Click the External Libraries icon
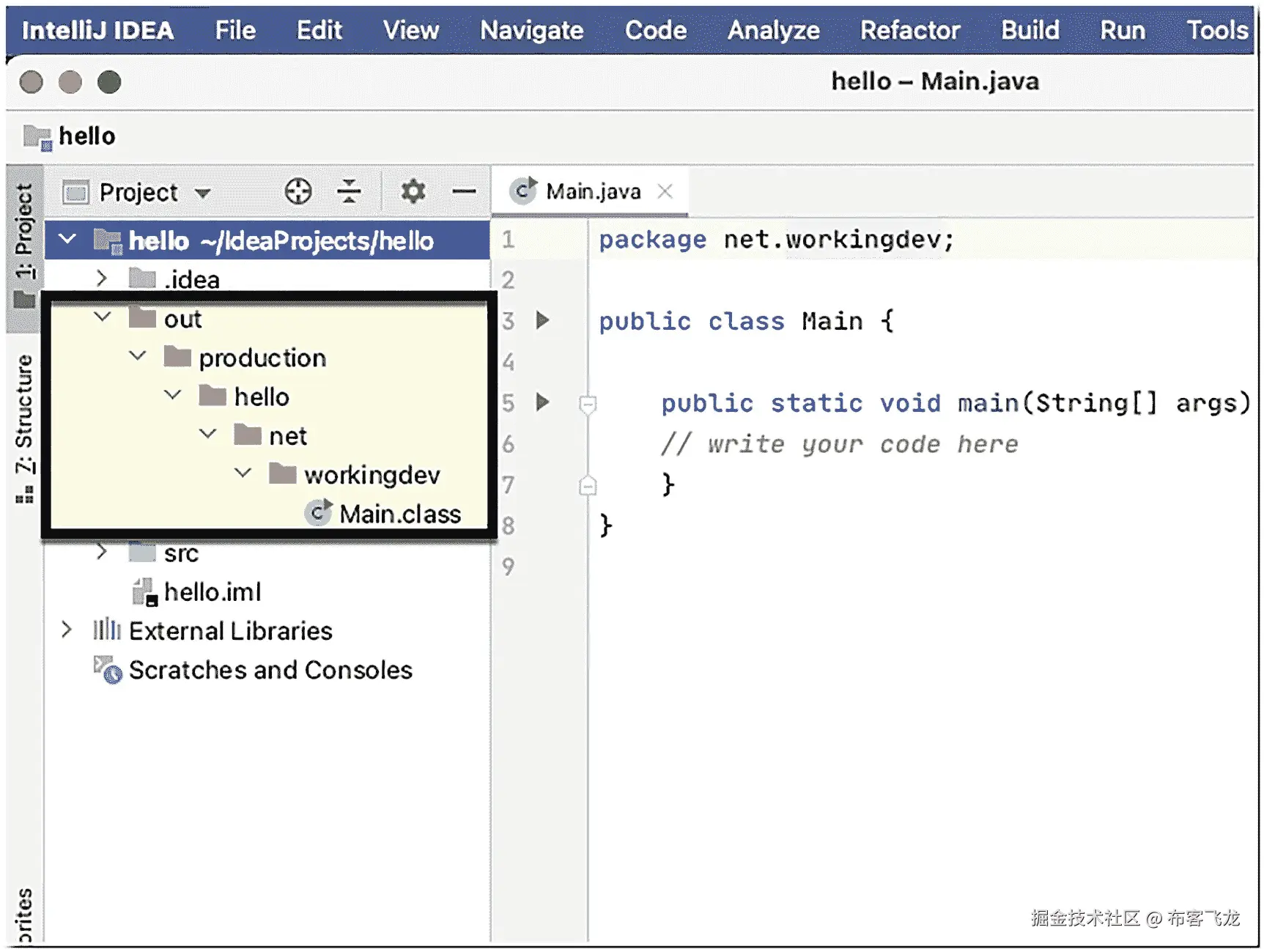The image size is (1264, 952). point(107,630)
